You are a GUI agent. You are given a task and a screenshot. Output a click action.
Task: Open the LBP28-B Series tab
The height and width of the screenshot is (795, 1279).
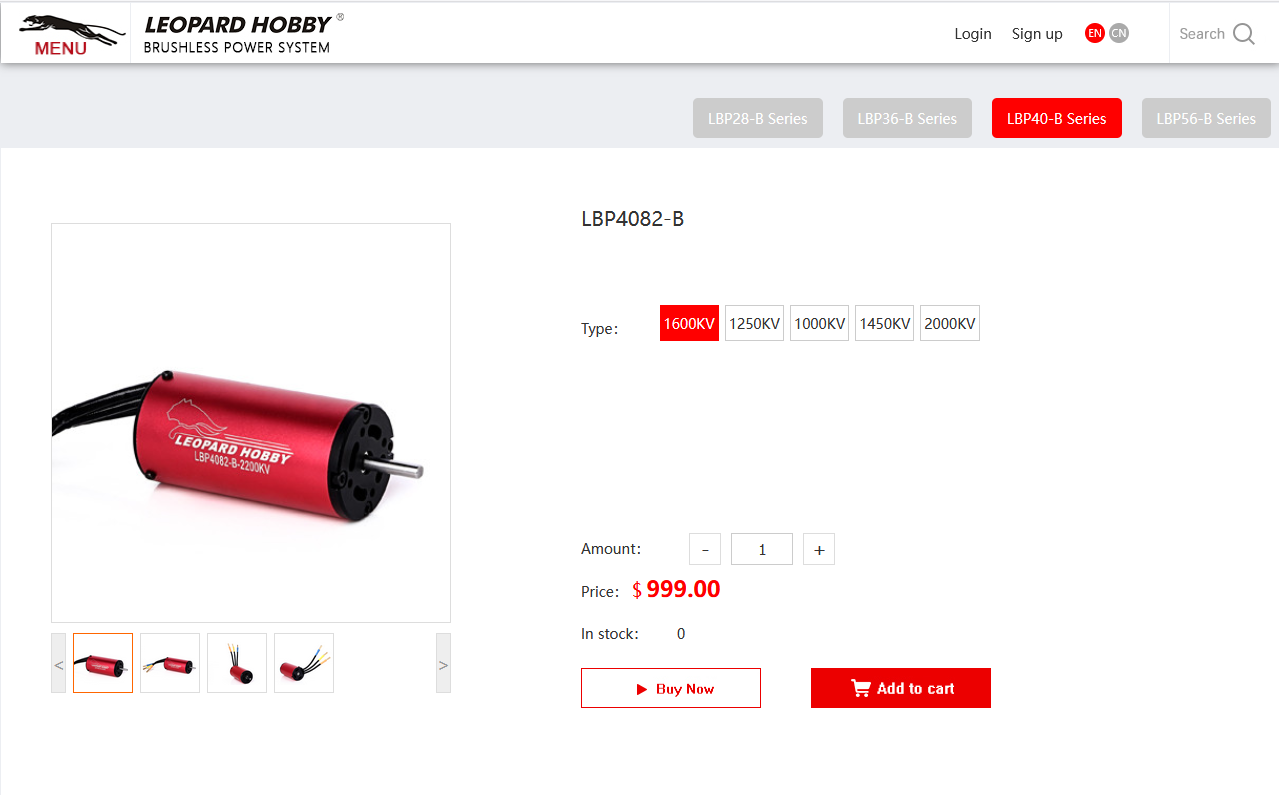(x=758, y=118)
